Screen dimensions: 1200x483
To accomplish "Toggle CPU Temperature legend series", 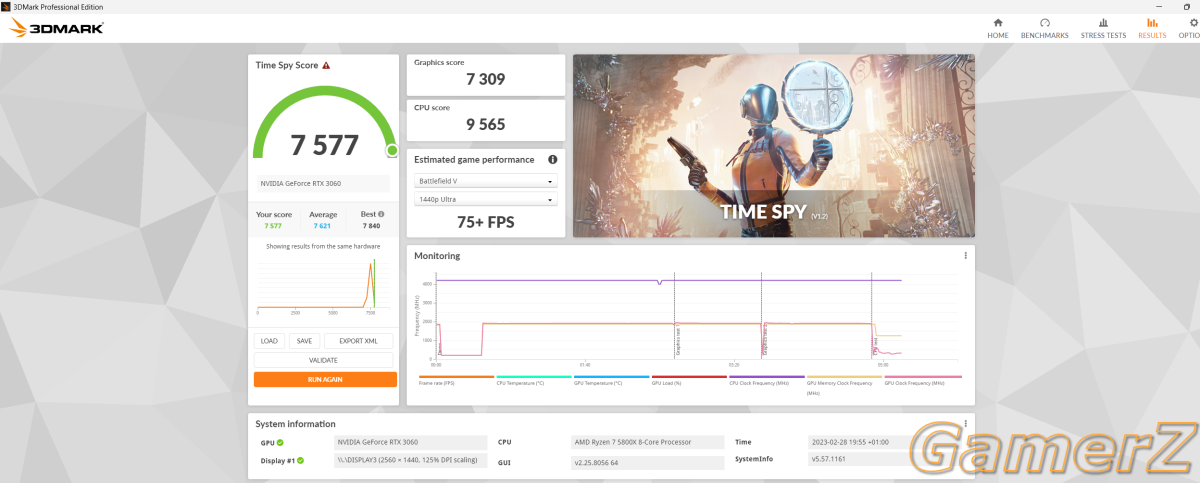I will [534, 380].
